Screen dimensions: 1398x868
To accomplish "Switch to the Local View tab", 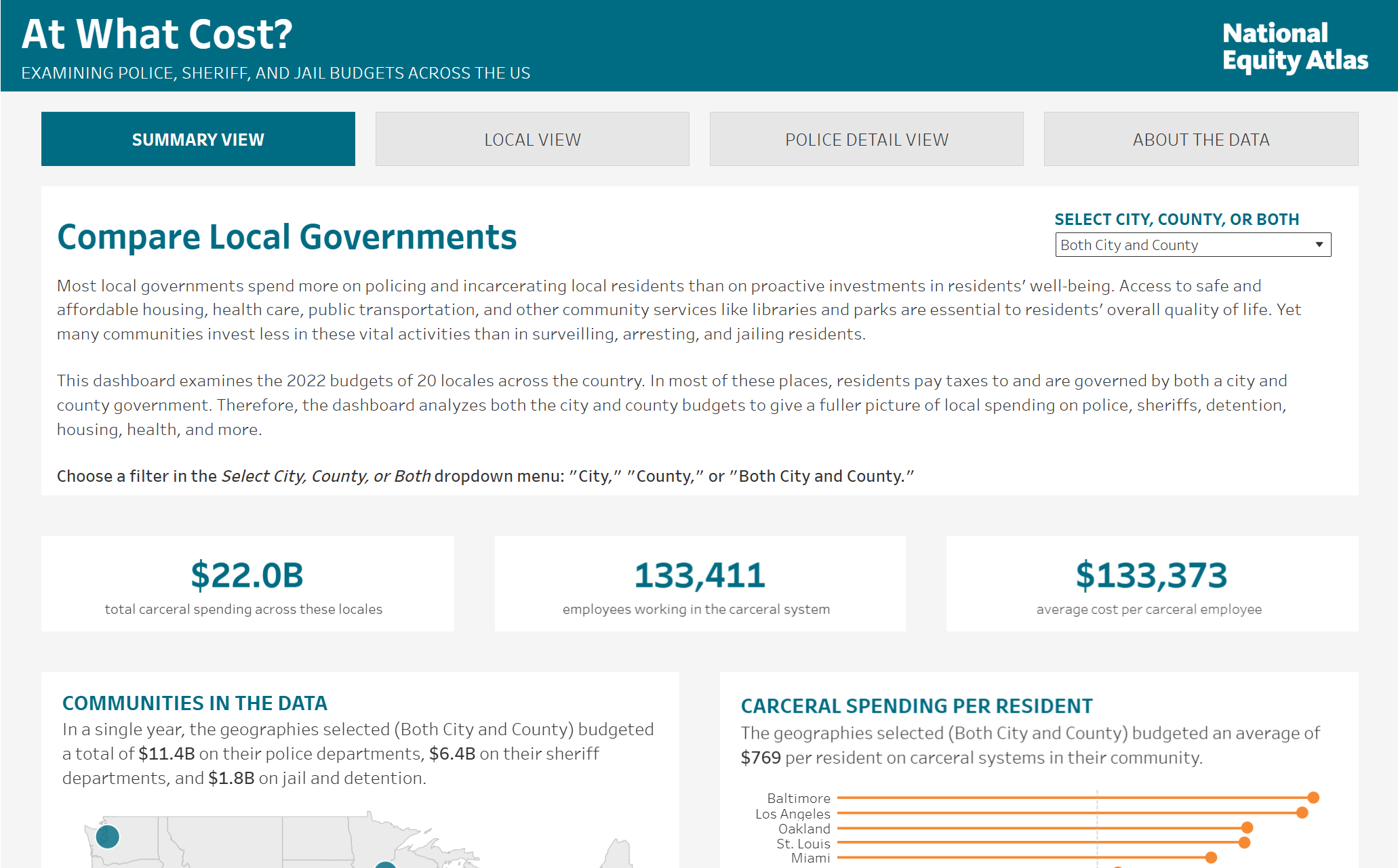I will pos(532,139).
